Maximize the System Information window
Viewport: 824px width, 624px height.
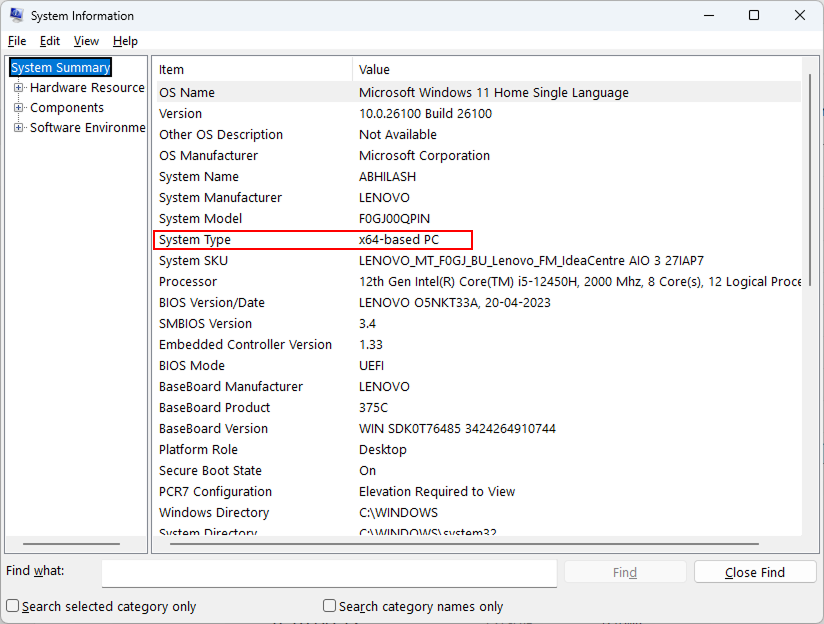coord(754,15)
